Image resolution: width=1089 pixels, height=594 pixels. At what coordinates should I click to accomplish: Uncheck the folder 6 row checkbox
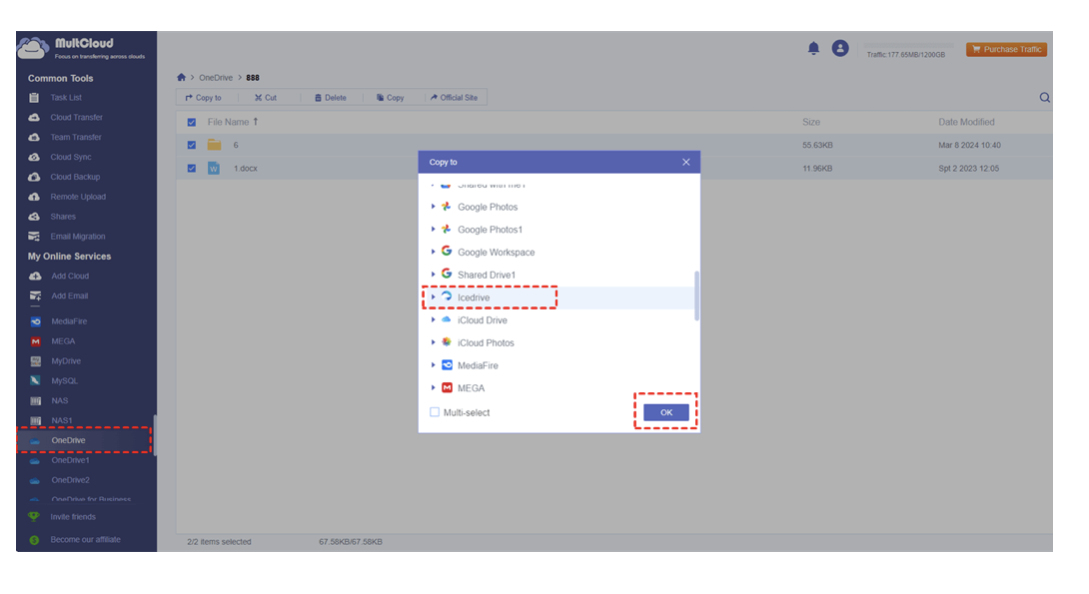click(x=192, y=145)
